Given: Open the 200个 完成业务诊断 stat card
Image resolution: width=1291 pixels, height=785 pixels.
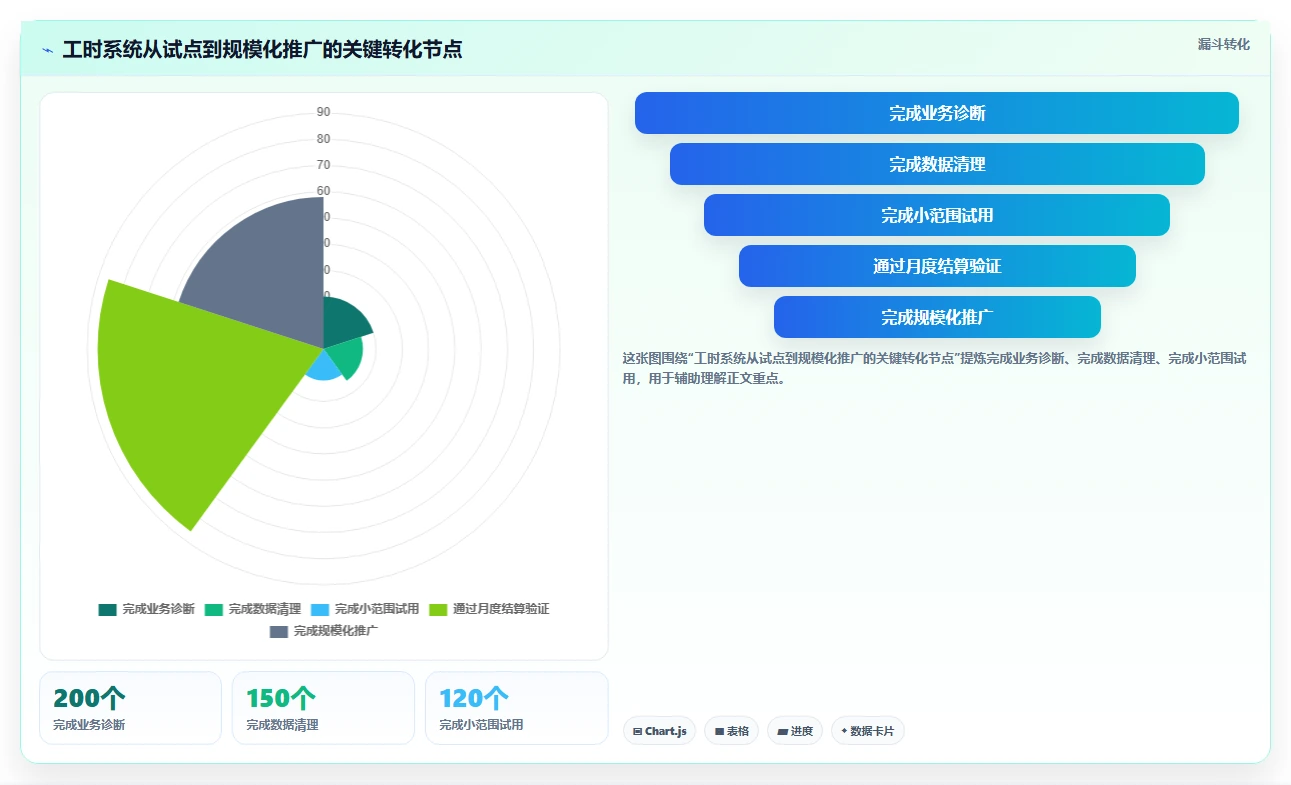Looking at the screenshot, I should pos(130,708).
